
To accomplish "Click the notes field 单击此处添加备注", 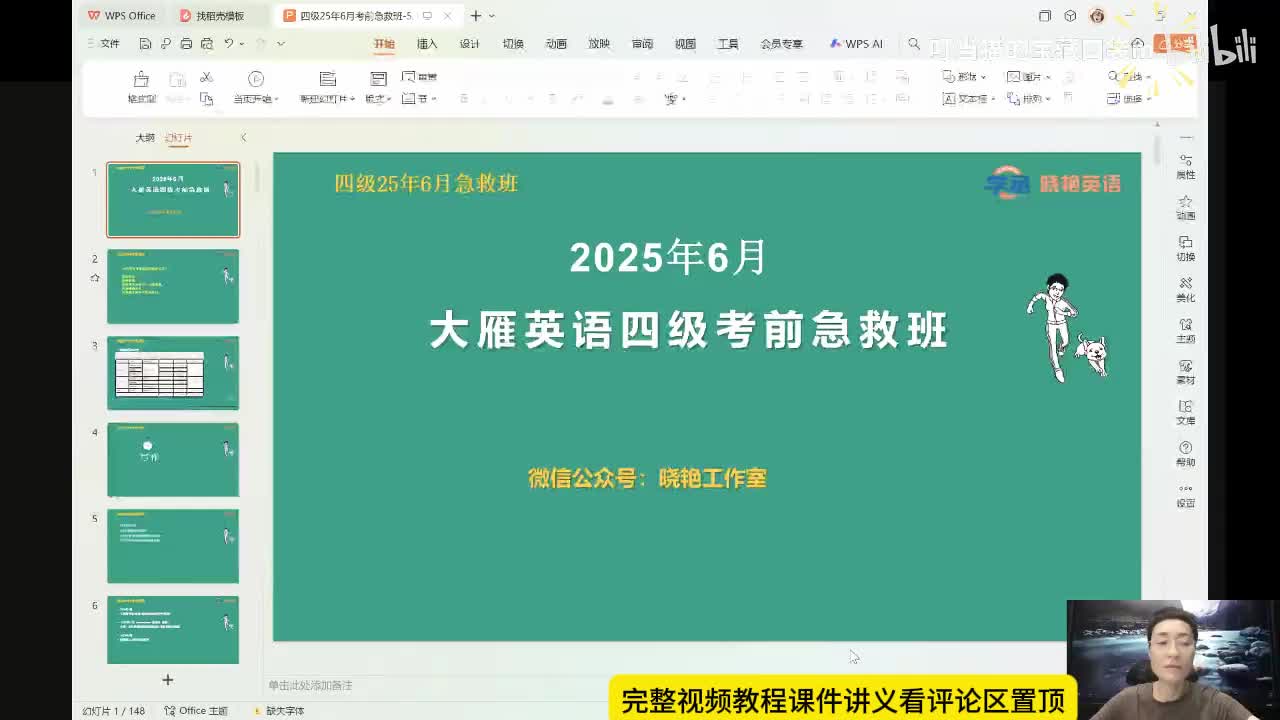I will point(310,685).
